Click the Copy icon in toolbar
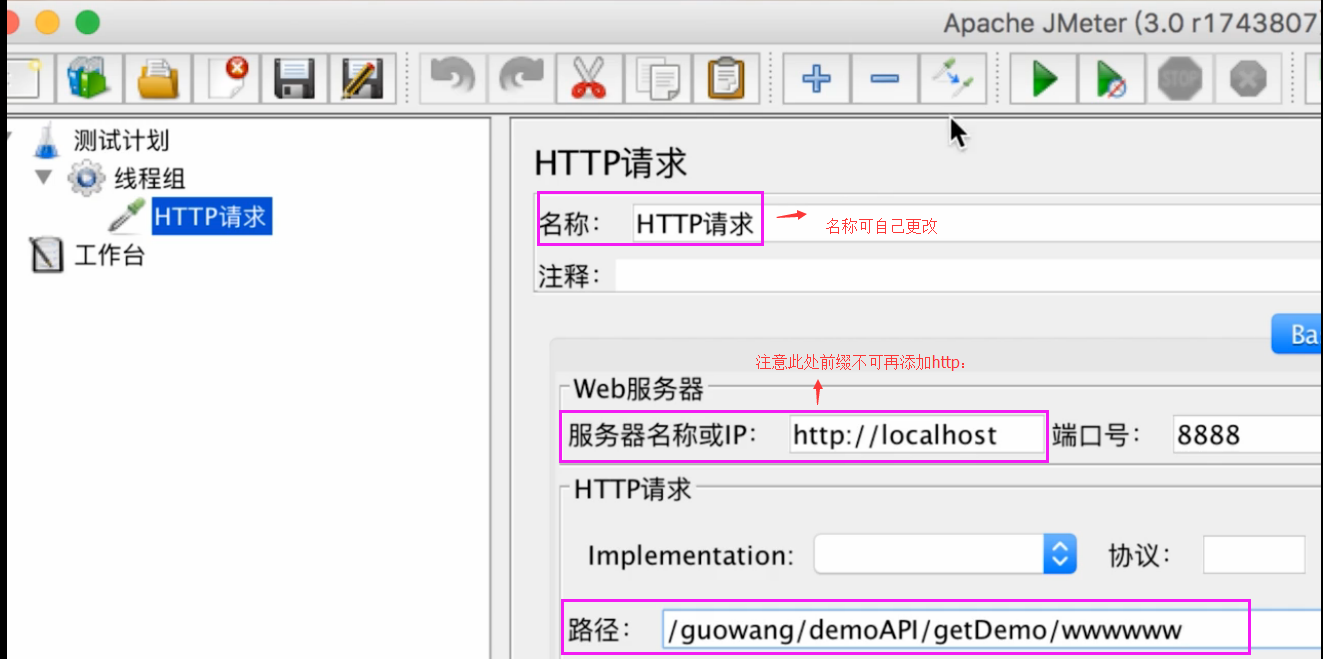Image resolution: width=1323 pixels, height=659 pixels. tap(657, 77)
